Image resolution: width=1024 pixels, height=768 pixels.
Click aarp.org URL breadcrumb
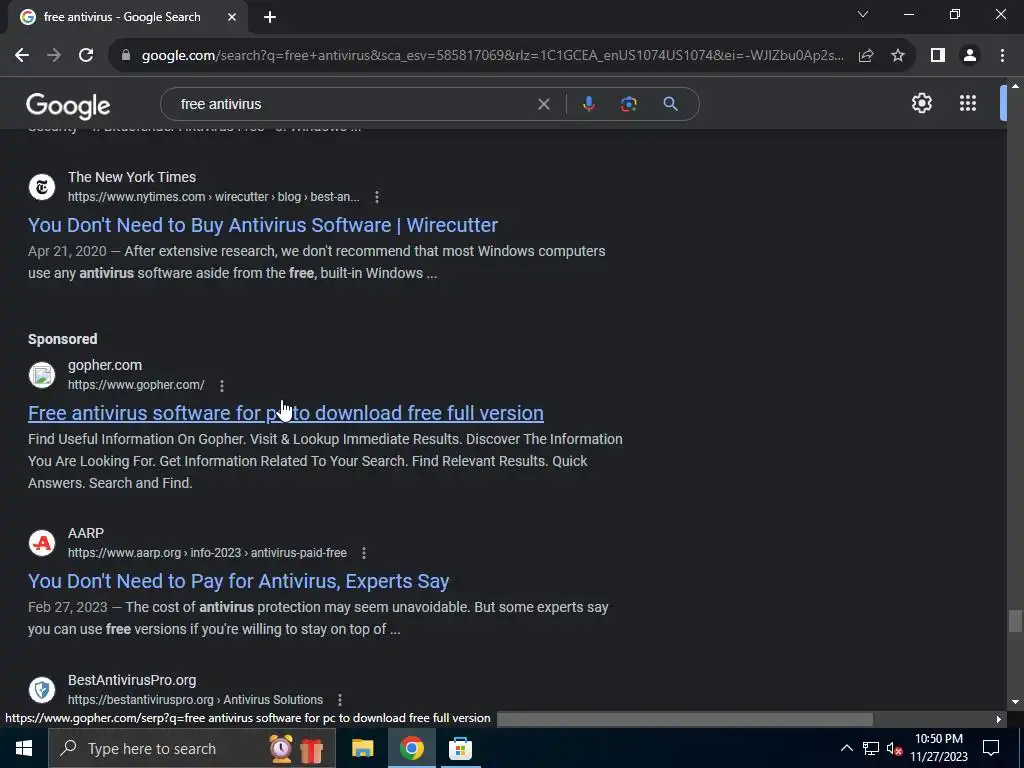point(207,553)
